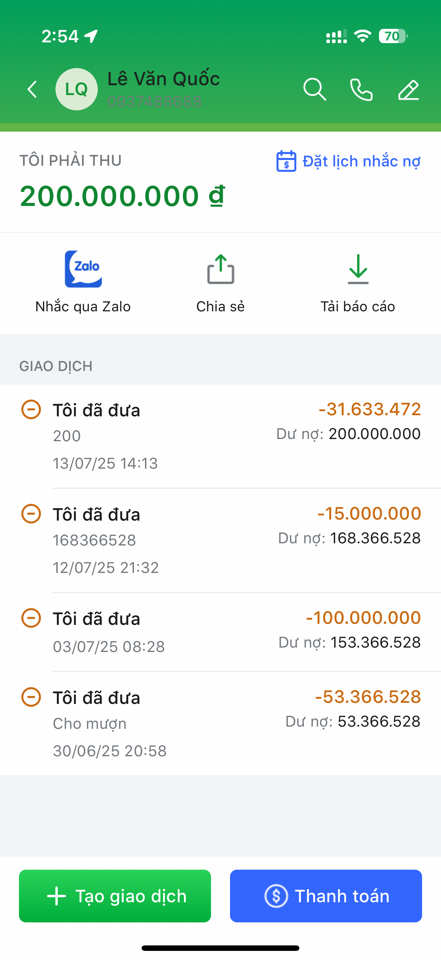Edit contact using the pencil icon
Viewport: 441px width, 960px height.
[x=409, y=89]
